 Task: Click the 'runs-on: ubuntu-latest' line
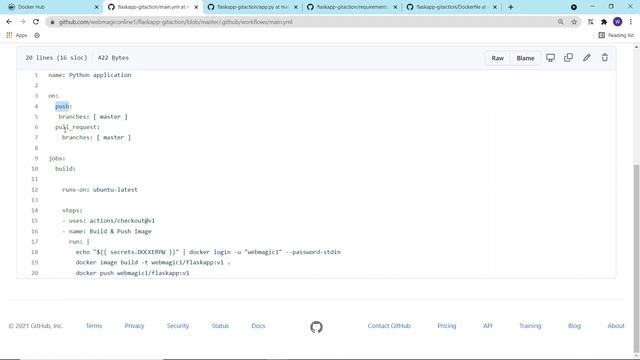click(100, 189)
